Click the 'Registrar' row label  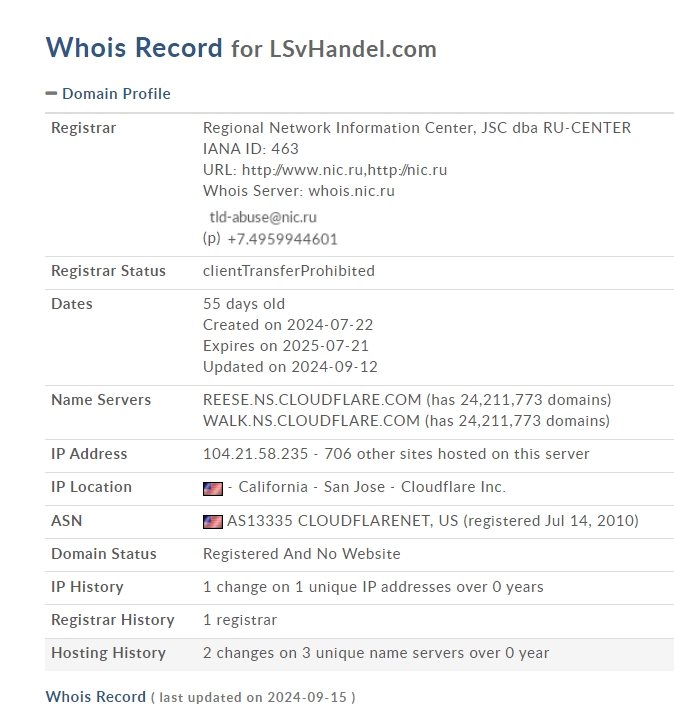point(84,128)
